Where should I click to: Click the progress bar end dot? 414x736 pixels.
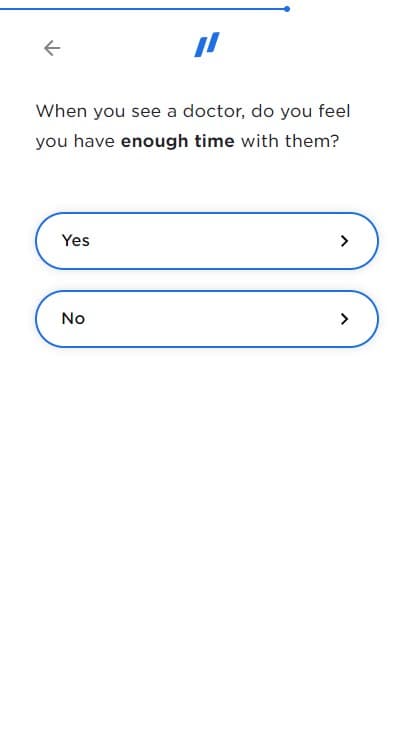[287, 9]
